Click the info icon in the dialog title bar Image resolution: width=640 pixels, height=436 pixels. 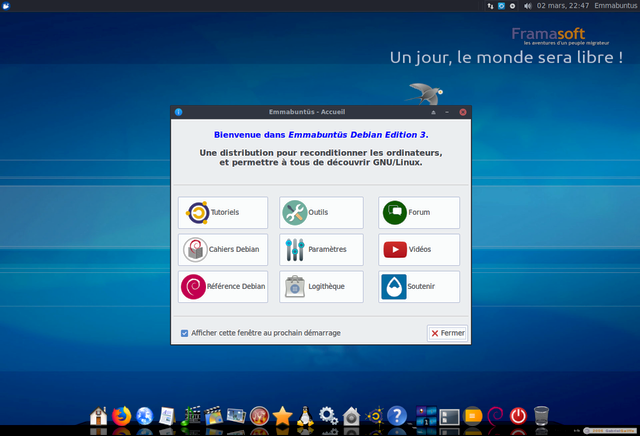coord(178,112)
